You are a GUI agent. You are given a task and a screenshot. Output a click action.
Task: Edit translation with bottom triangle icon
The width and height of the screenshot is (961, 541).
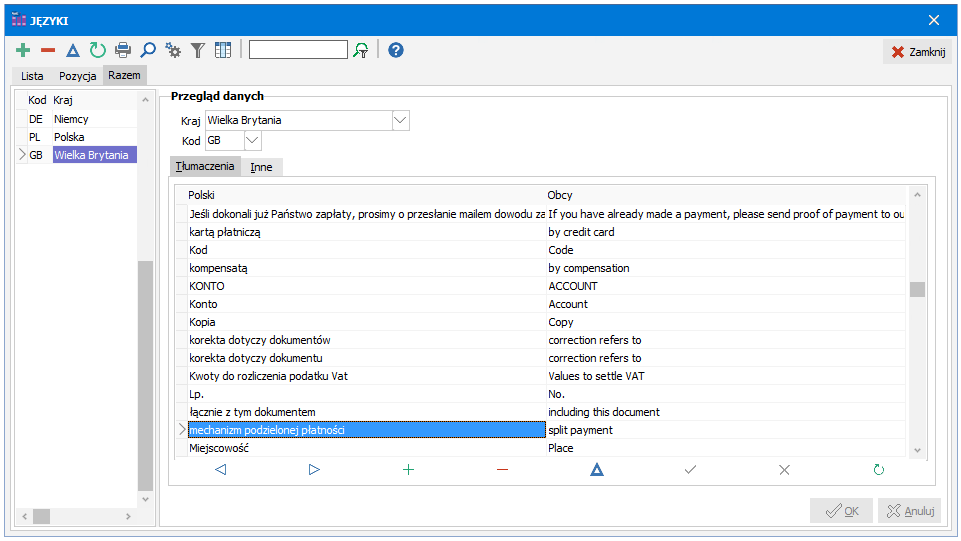(597, 469)
